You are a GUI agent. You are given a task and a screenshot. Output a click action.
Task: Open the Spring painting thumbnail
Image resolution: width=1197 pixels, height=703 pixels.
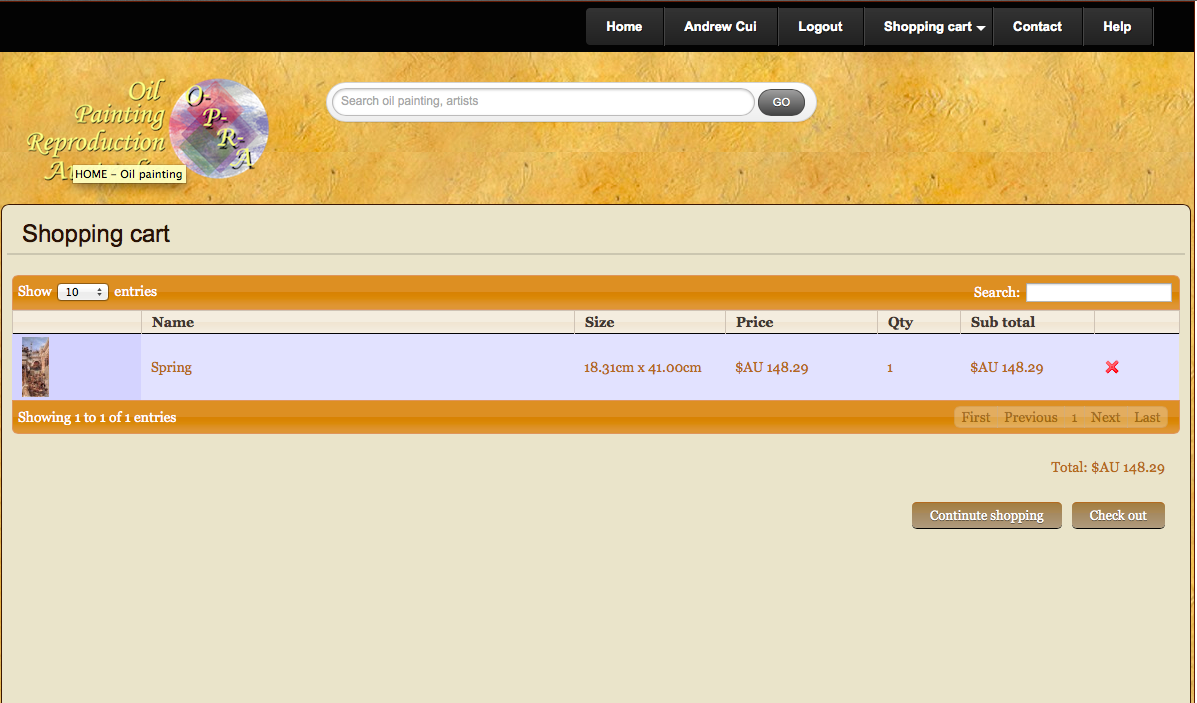(x=35, y=367)
